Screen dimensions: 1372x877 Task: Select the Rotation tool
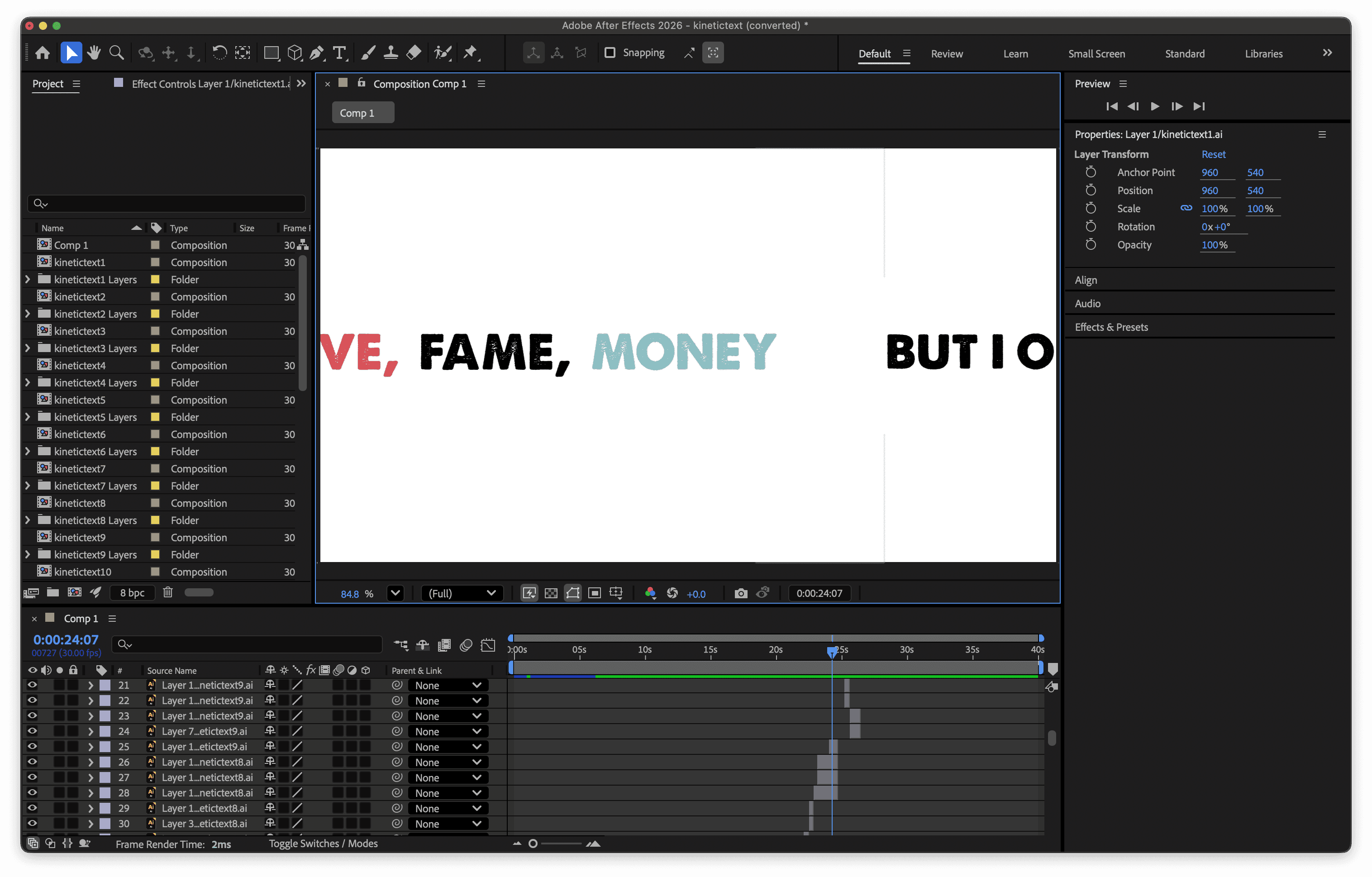coord(219,53)
